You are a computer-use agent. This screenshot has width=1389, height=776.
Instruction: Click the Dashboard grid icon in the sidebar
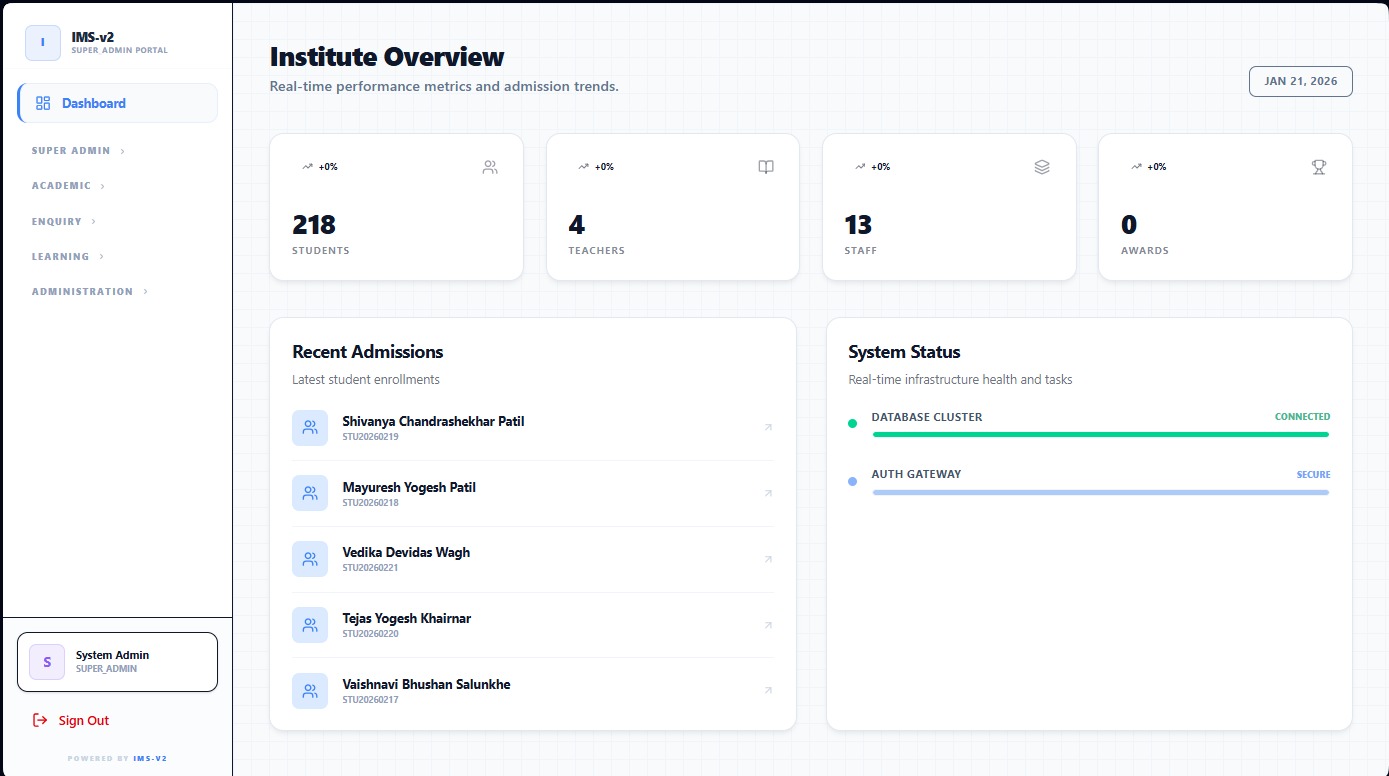coord(42,102)
